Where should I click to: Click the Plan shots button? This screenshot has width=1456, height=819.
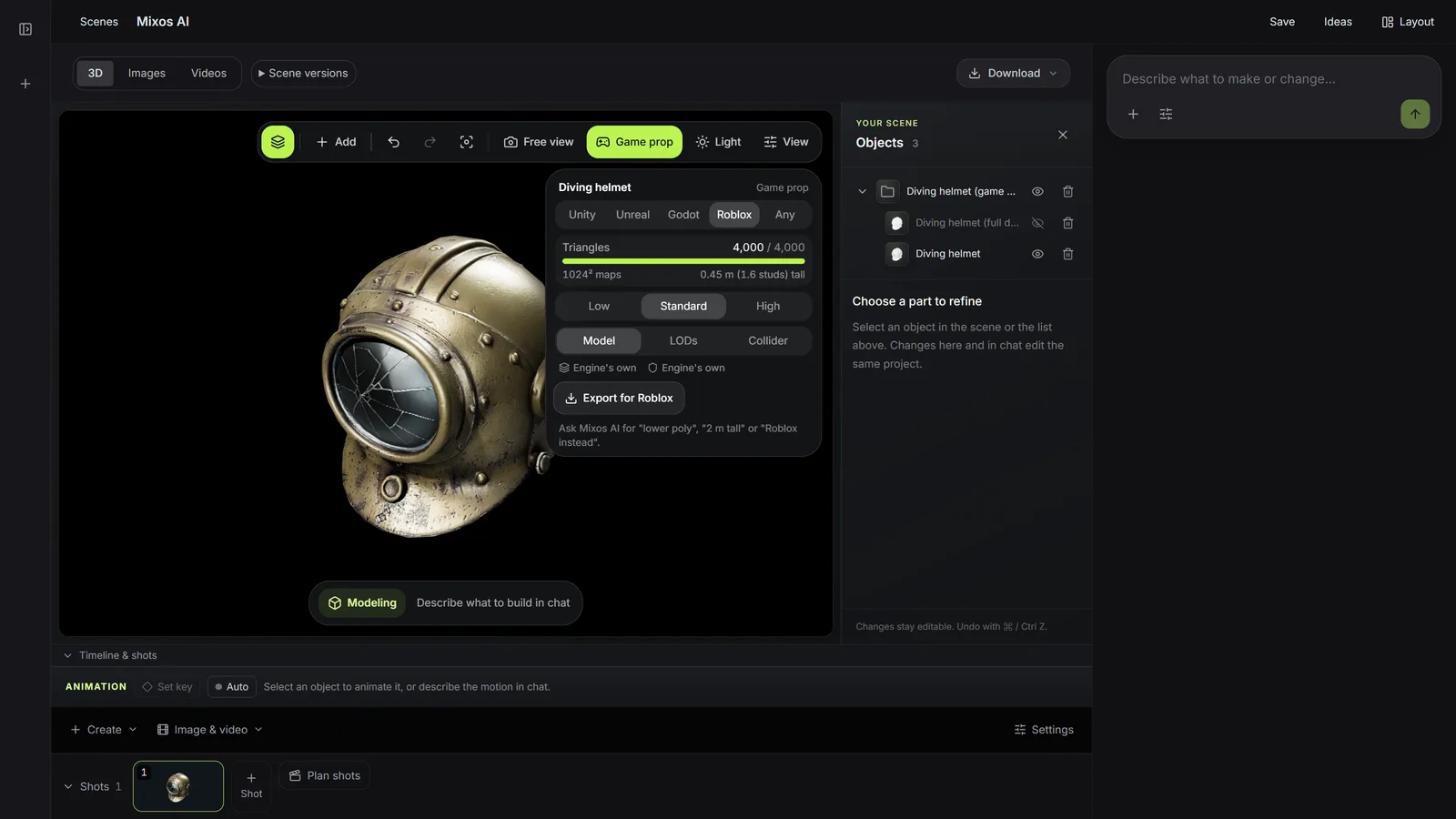point(325,775)
